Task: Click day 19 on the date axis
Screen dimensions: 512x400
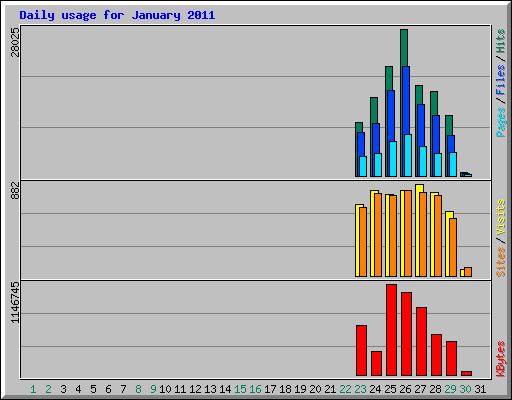Action: [x=300, y=389]
